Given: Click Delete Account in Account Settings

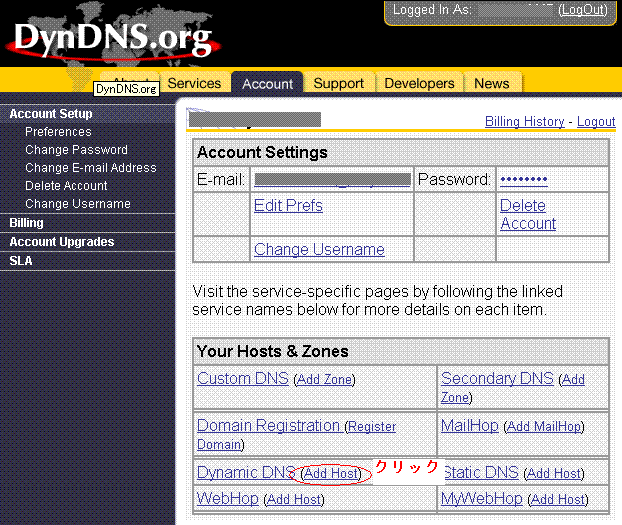Looking at the screenshot, I should click(527, 214).
